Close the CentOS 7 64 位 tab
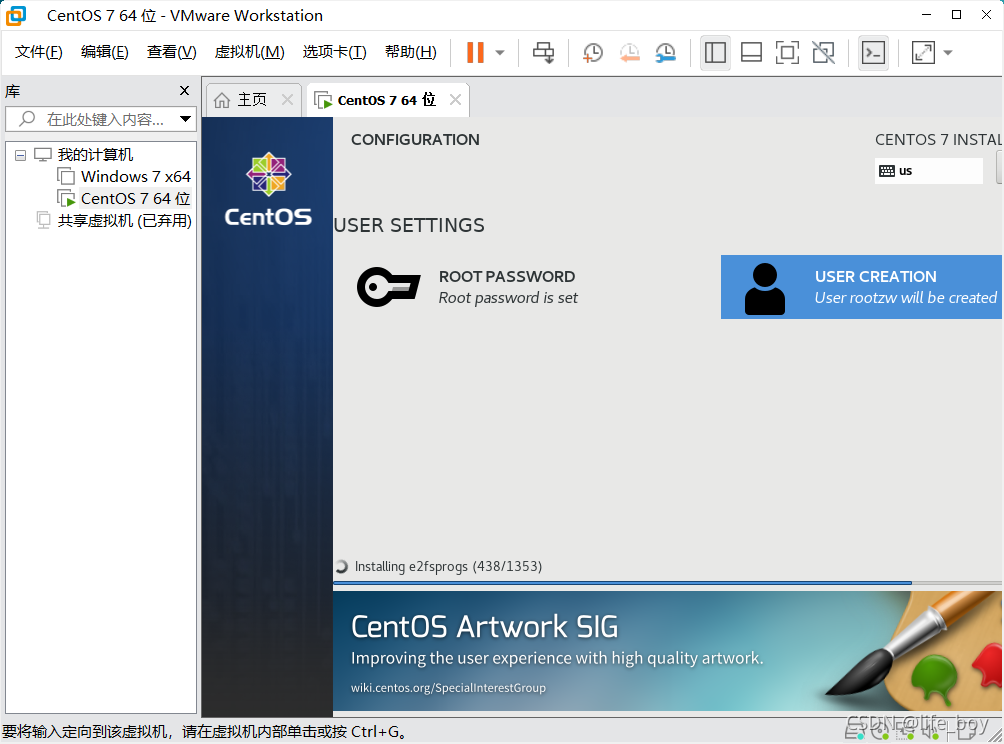The width and height of the screenshot is (1004, 744). coord(455,100)
